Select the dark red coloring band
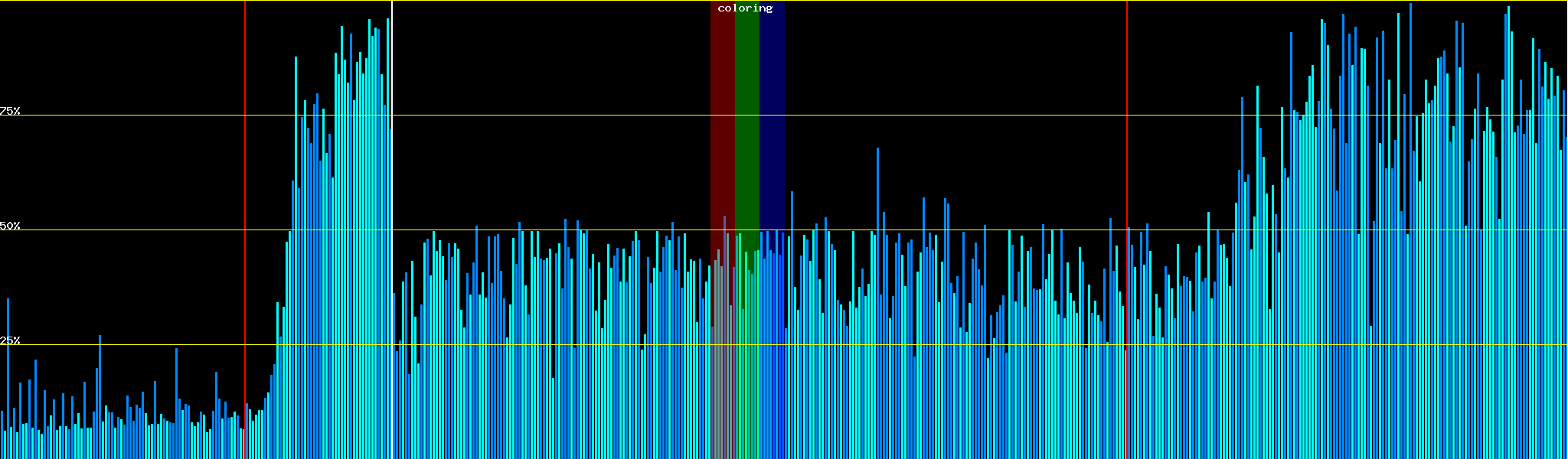1568x459 pixels. click(722, 115)
